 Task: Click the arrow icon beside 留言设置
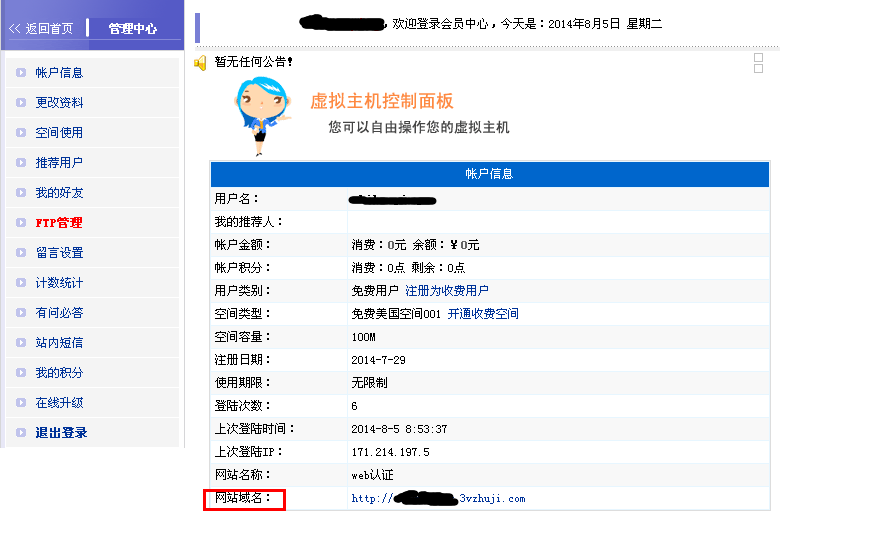click(x=21, y=253)
